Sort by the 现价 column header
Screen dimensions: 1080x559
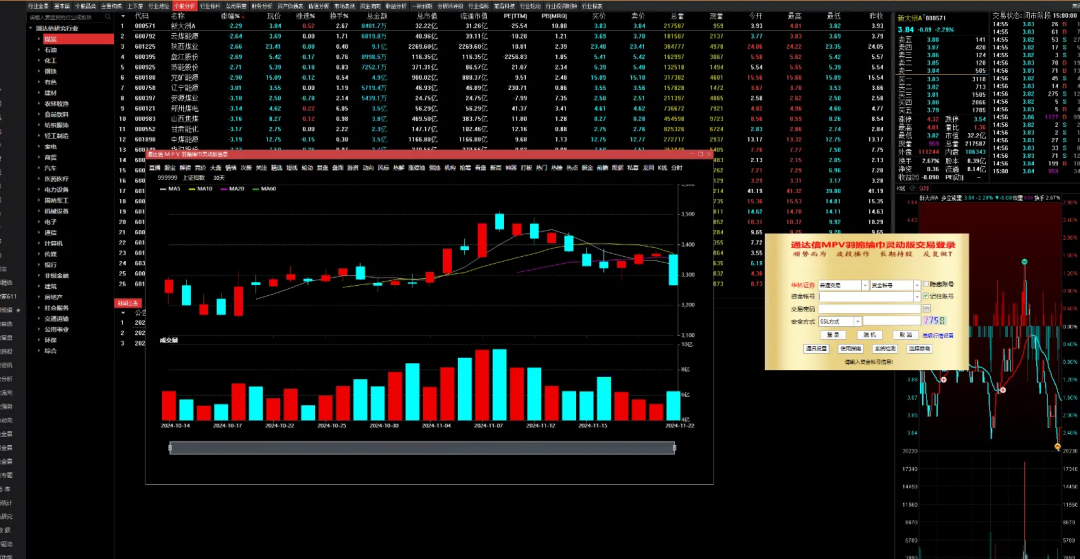(273, 14)
